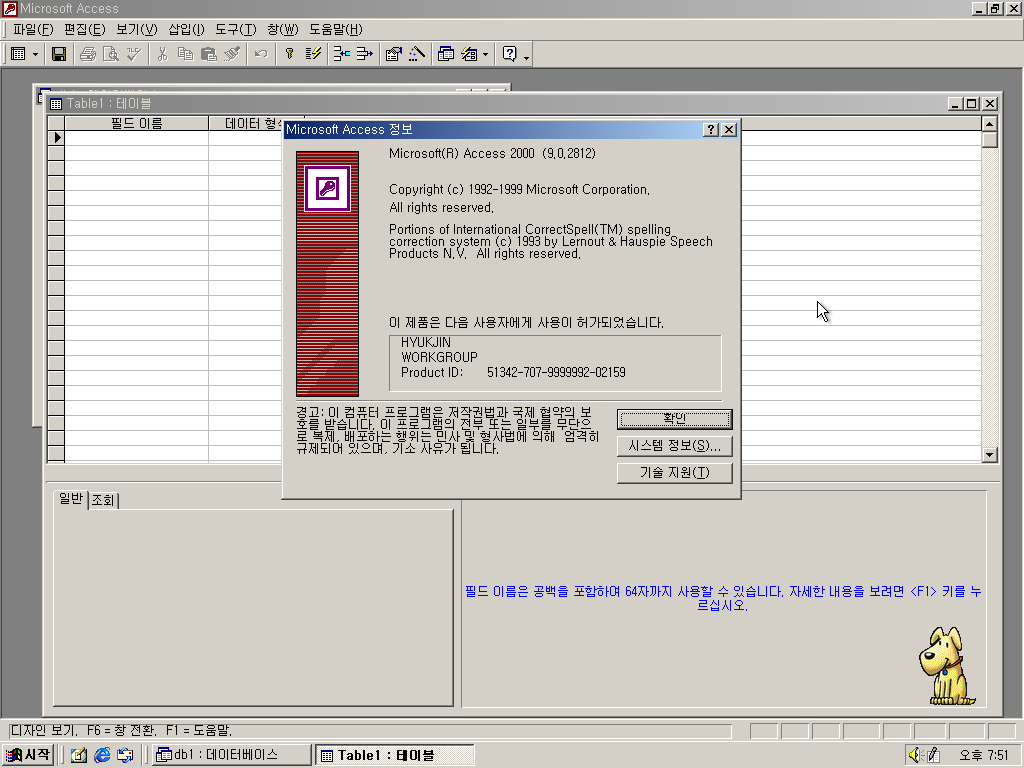The width and height of the screenshot is (1024, 768).
Task: Open the 파일(F) menu
Action: pos(33,29)
